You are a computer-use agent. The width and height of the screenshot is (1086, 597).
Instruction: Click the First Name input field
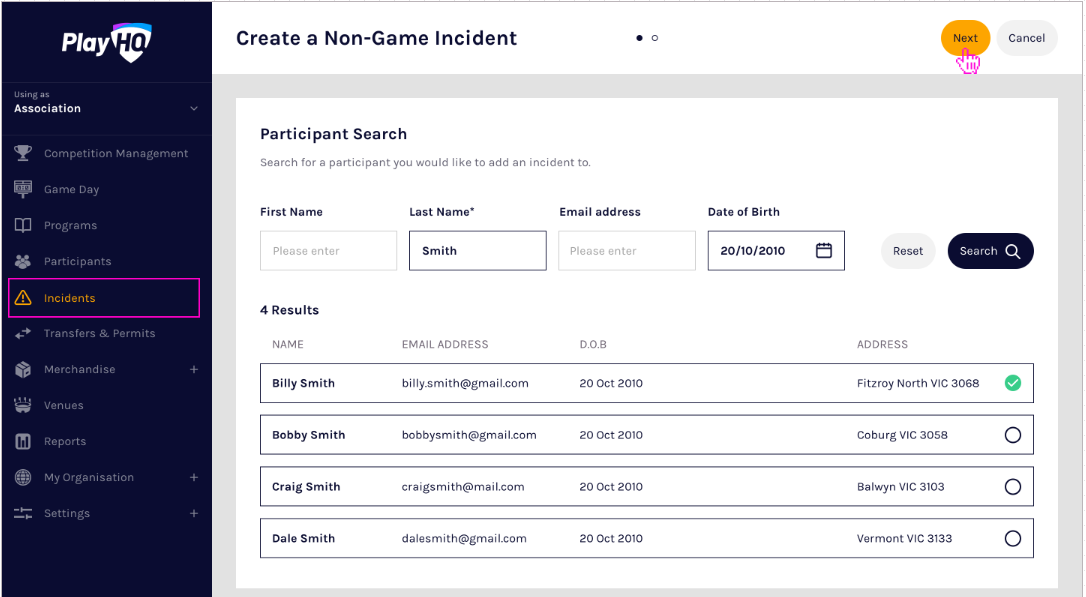coord(328,251)
